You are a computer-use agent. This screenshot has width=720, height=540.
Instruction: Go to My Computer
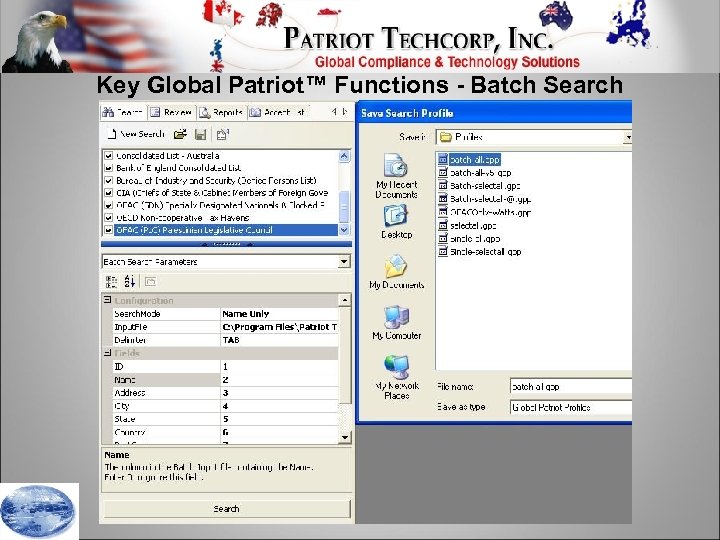click(396, 322)
